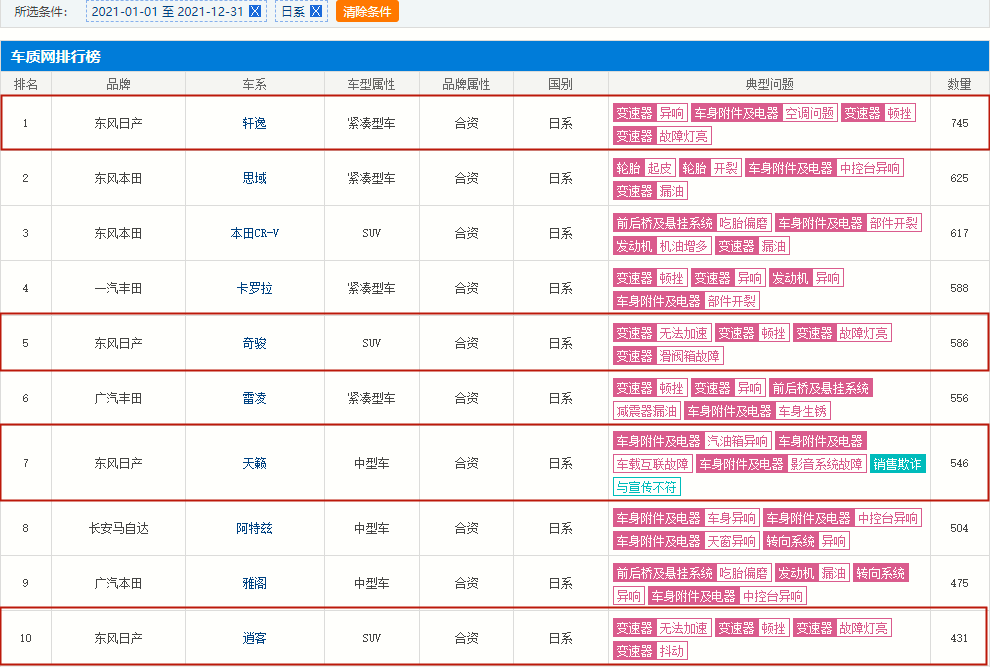This screenshot has height=667, width=990.
Task: Open the 雅阁 car series link
Action: 254,583
